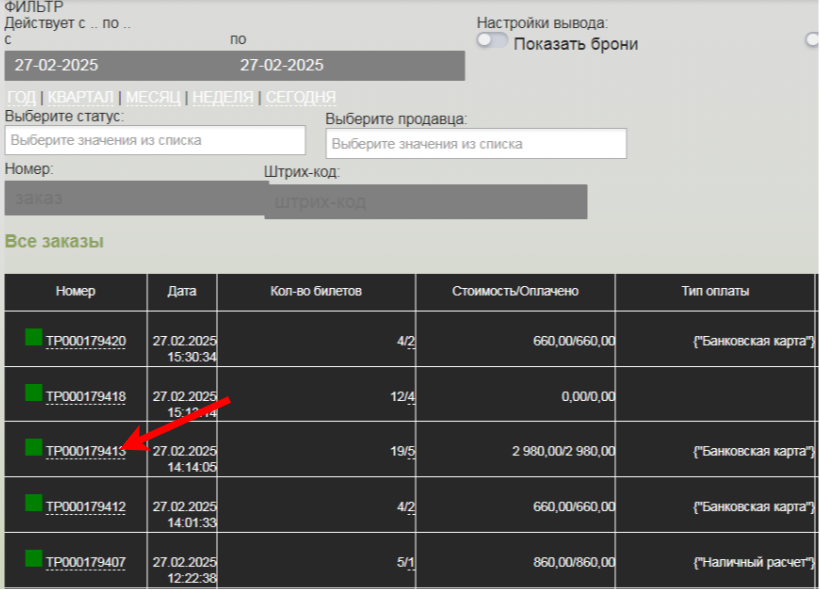Image resolution: width=820 pixels, height=590 pixels.
Task: Select the МЕСЯЦ period filter
Action: [x=153, y=97]
